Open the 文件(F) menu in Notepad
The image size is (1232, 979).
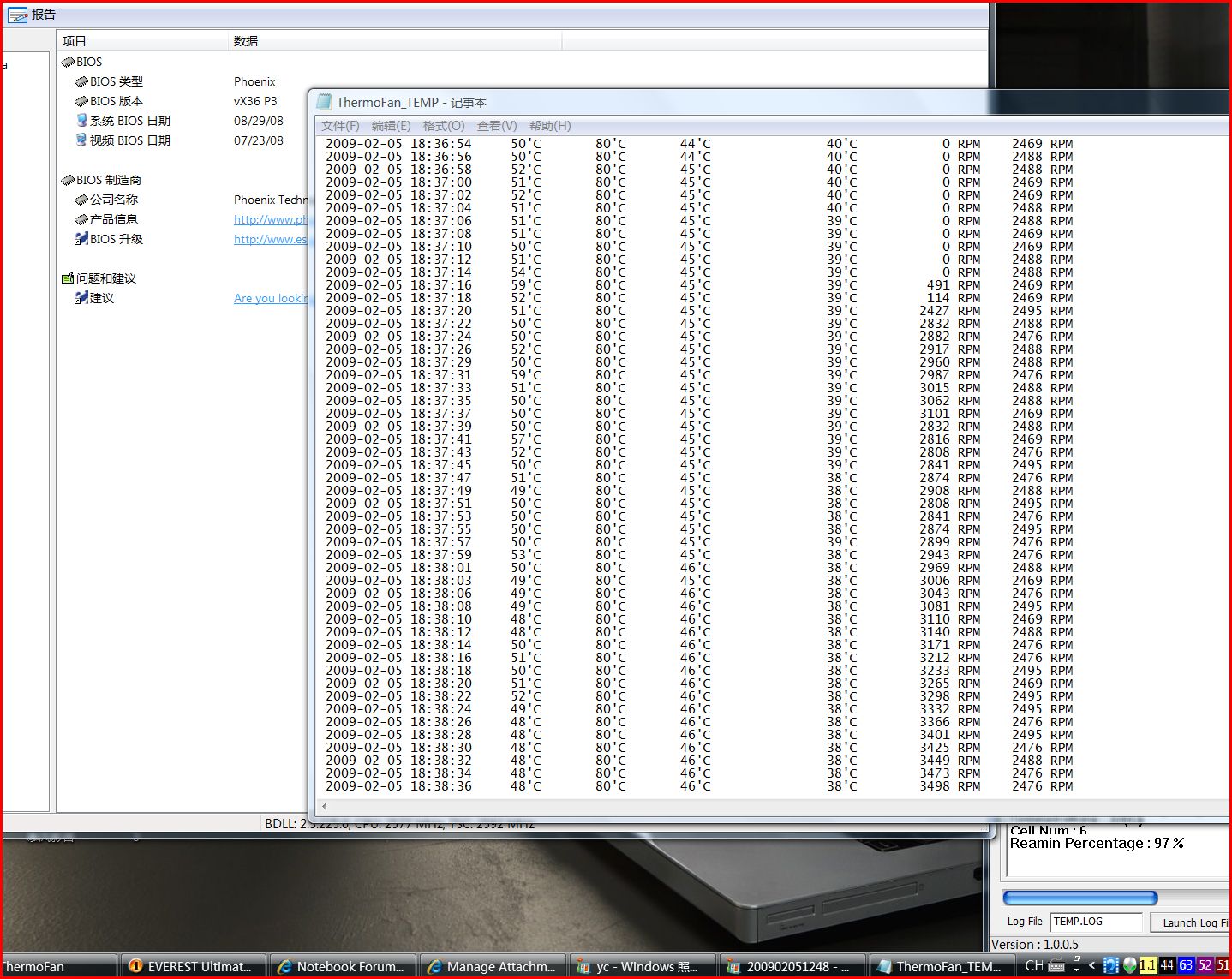[340, 126]
